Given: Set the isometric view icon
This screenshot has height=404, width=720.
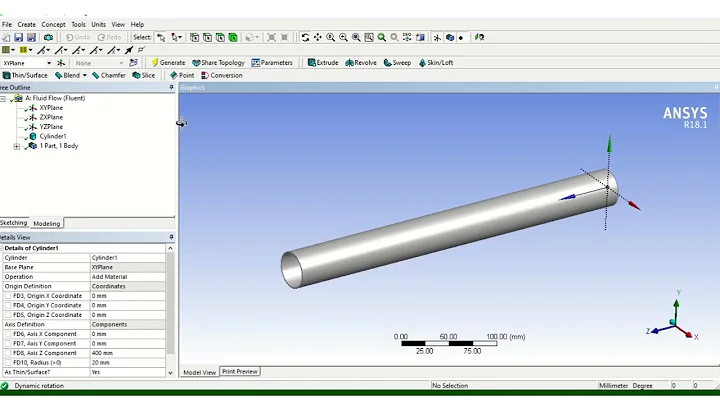Looking at the screenshot, I should pyautogui.click(x=407, y=37).
